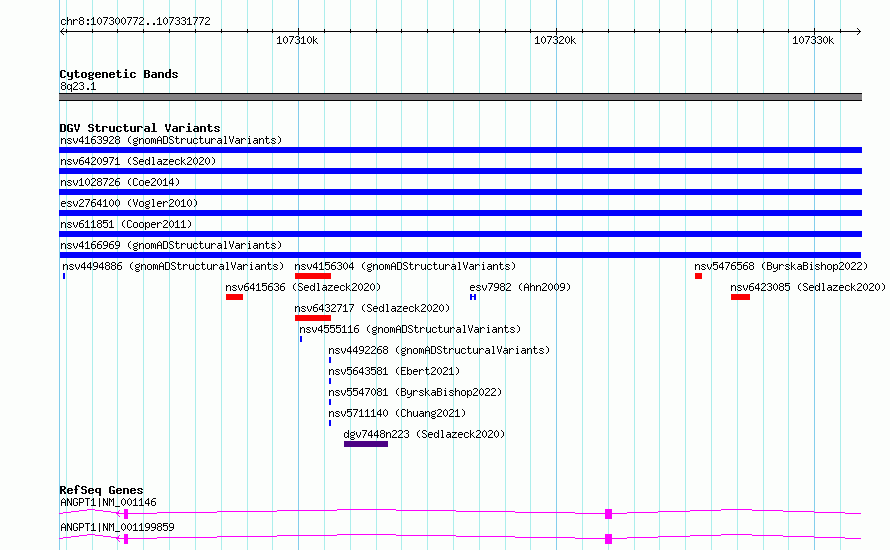
Task: Click the gray 8q23.1 cytogenetic band bar
Action: pos(460,97)
